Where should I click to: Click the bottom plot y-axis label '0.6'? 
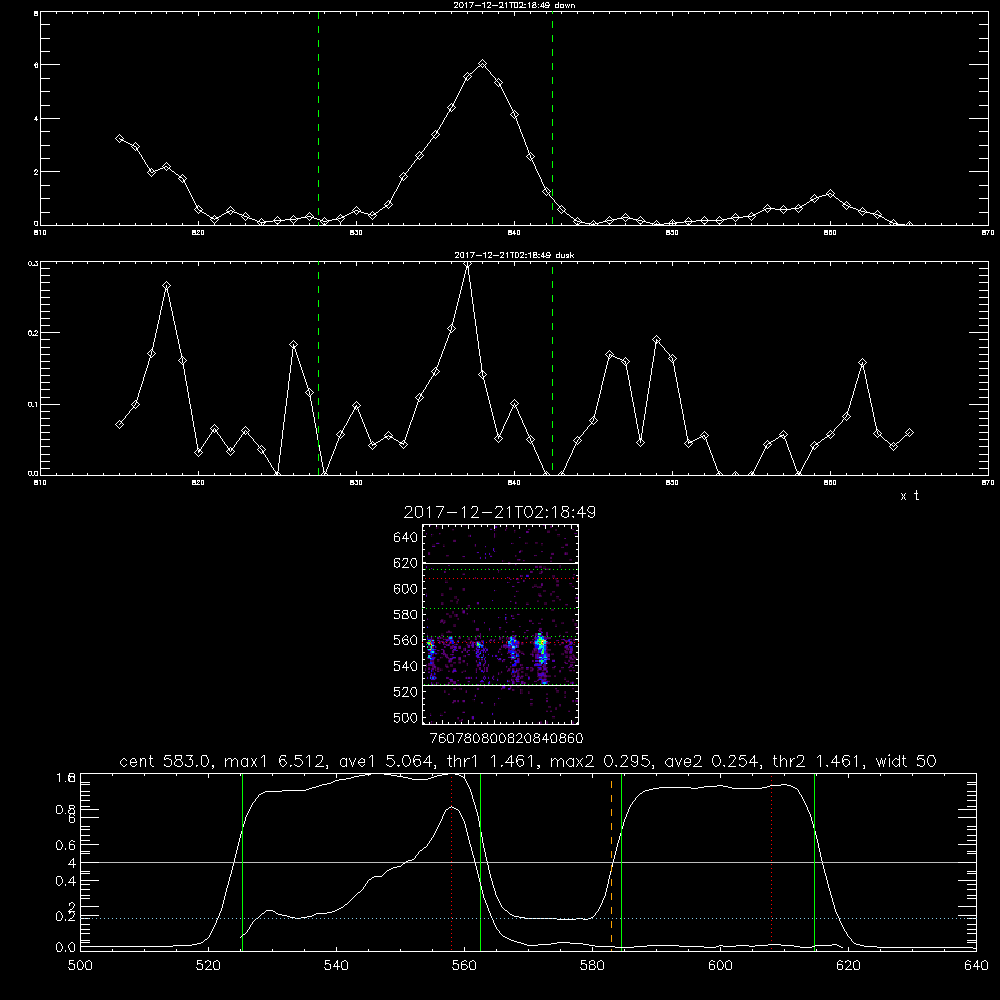tap(66, 844)
